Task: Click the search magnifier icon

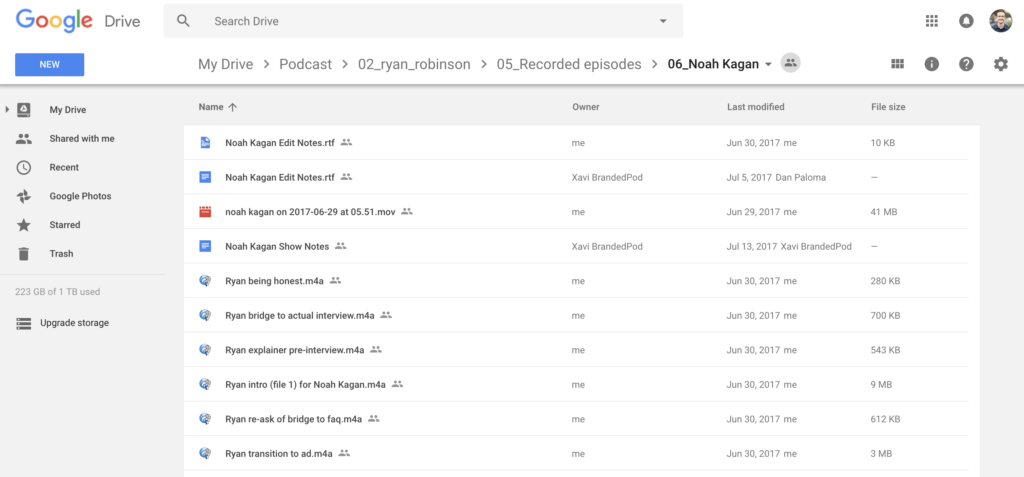Action: click(x=184, y=21)
